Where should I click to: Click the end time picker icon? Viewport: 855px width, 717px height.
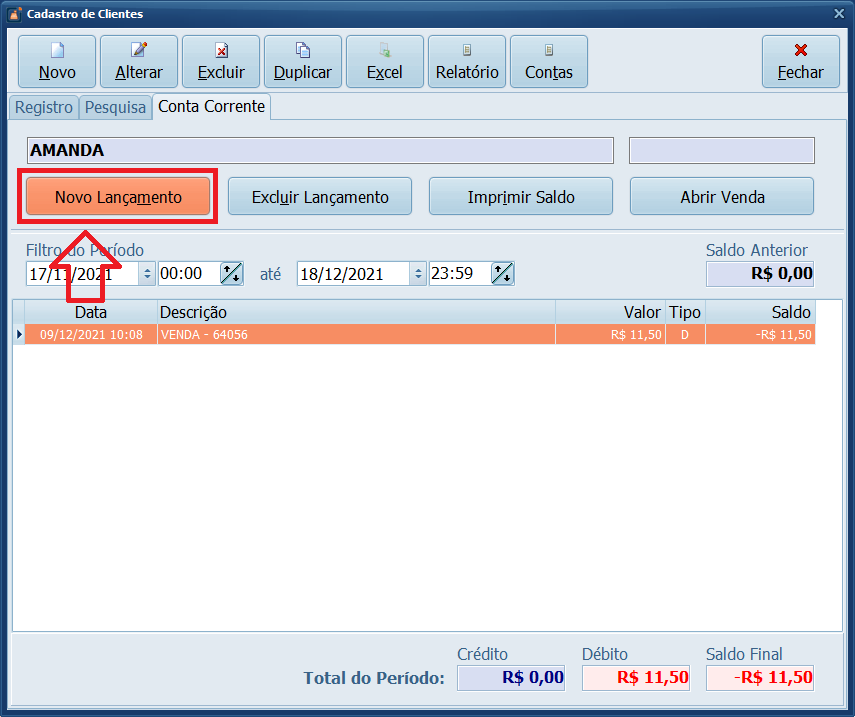click(502, 274)
